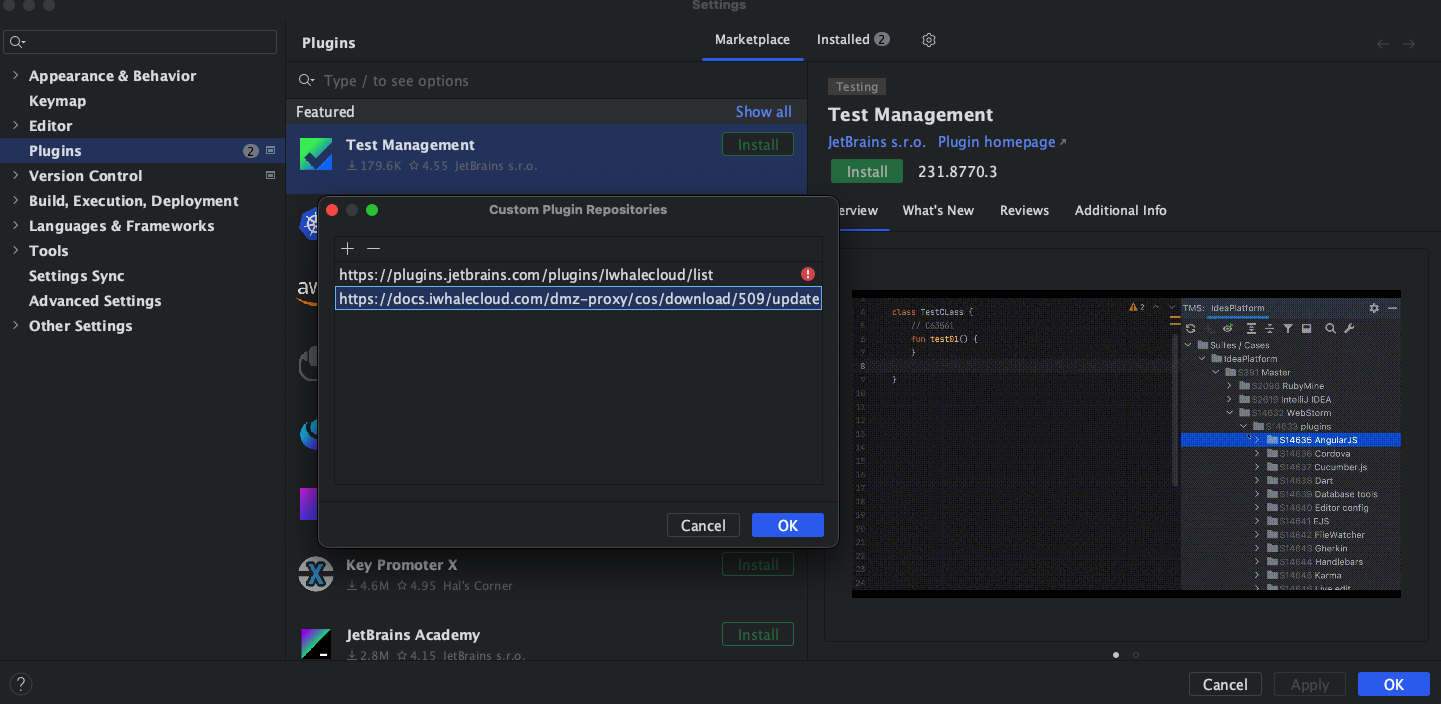Viewport: 1441px width, 704px height.
Task: Click the second carousel page dot
Action: point(1135,655)
